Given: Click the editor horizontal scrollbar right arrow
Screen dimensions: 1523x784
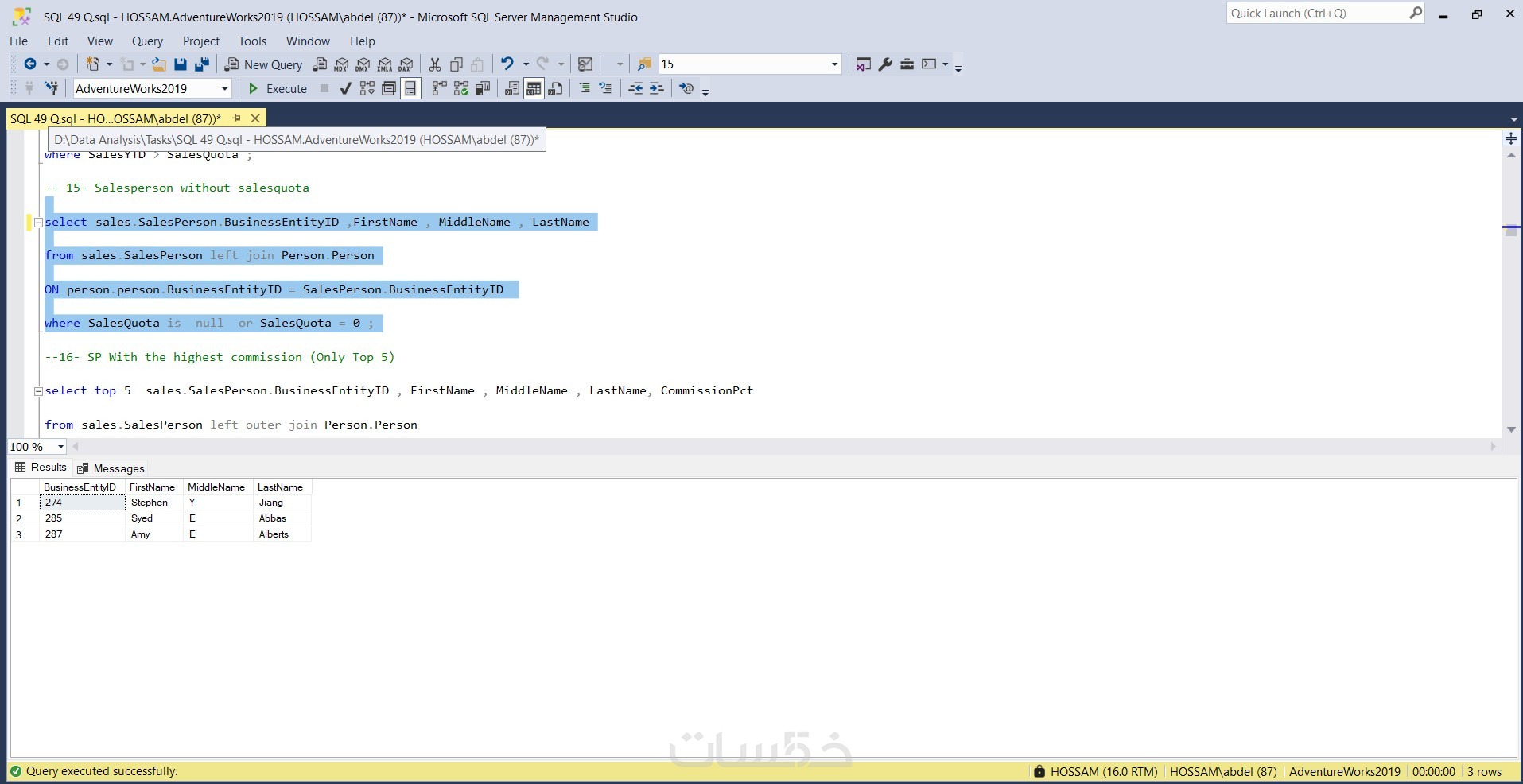Looking at the screenshot, I should pos(1493,447).
